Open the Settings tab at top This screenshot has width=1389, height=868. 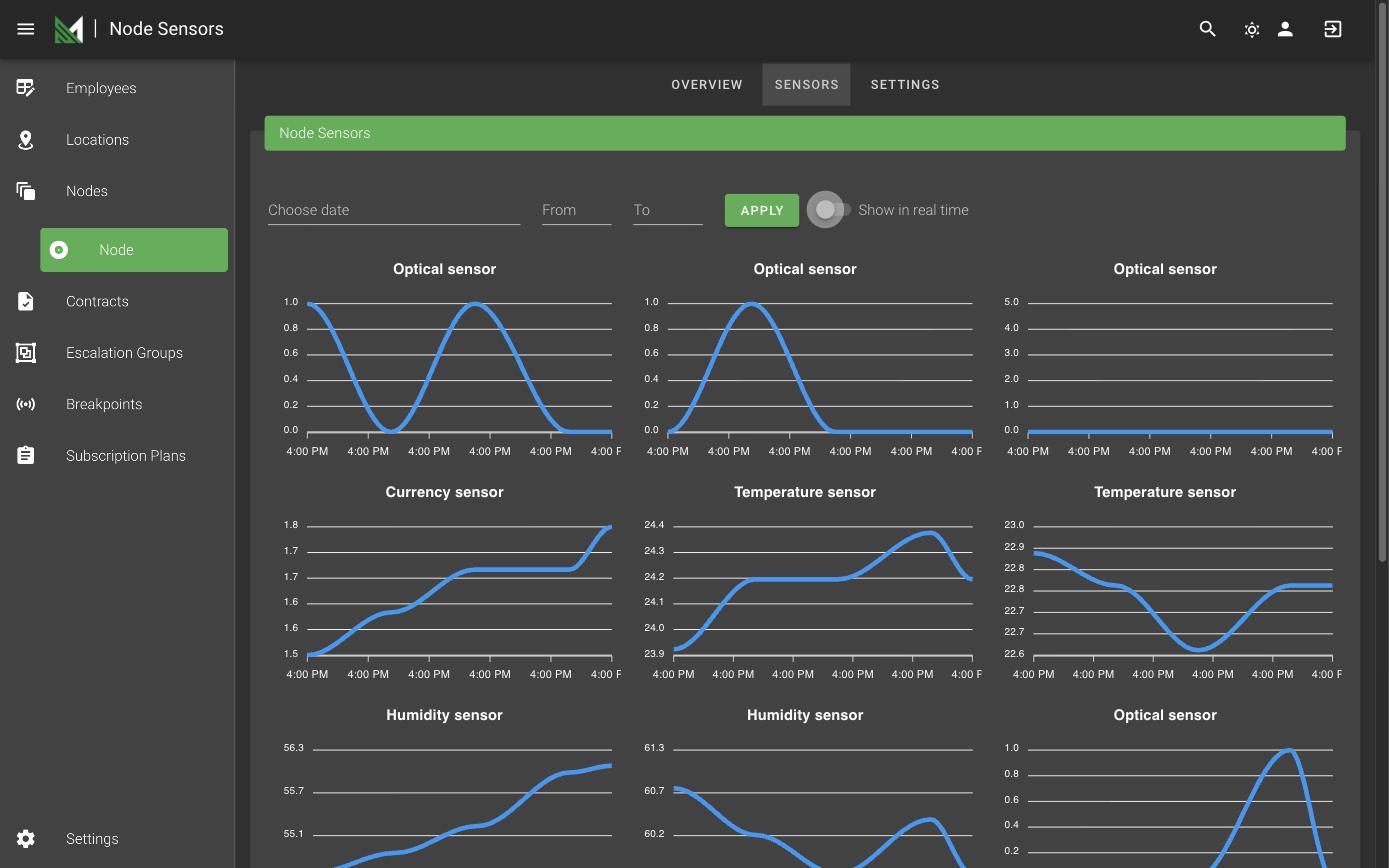905,85
